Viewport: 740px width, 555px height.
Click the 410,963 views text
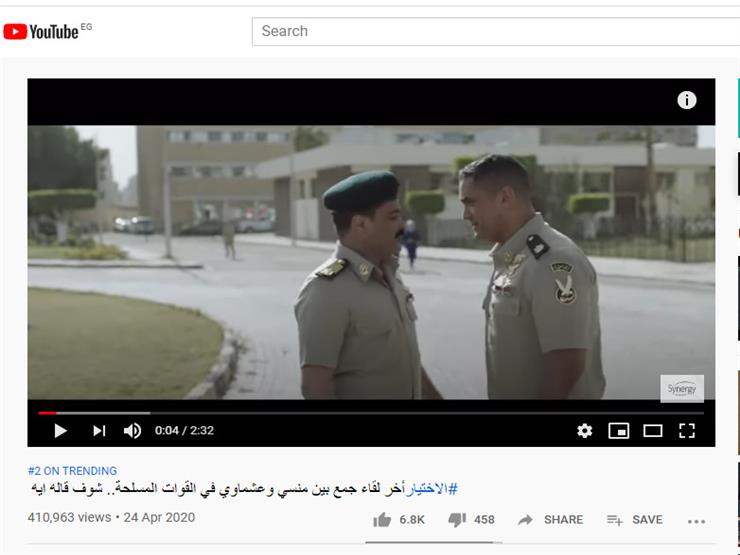click(x=69, y=517)
